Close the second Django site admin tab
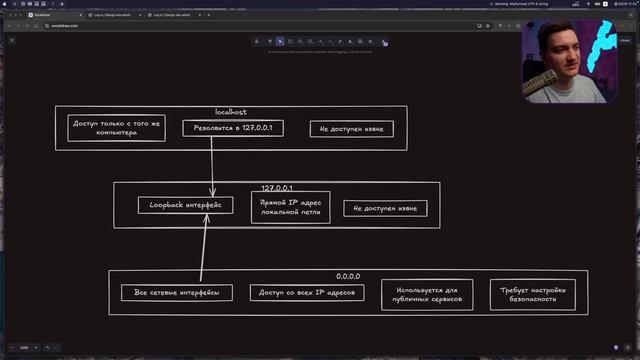Image resolution: width=640 pixels, height=360 pixels. (200, 15)
